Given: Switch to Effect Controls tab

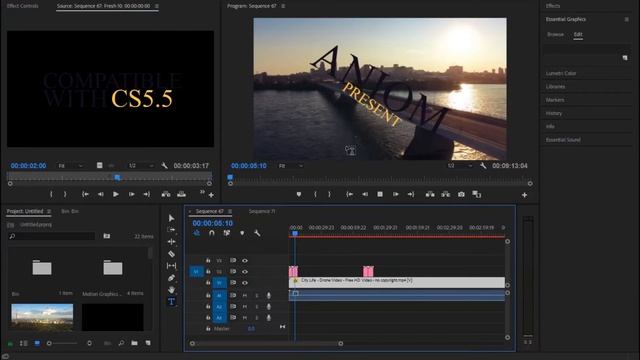Looking at the screenshot, I should [23, 6].
